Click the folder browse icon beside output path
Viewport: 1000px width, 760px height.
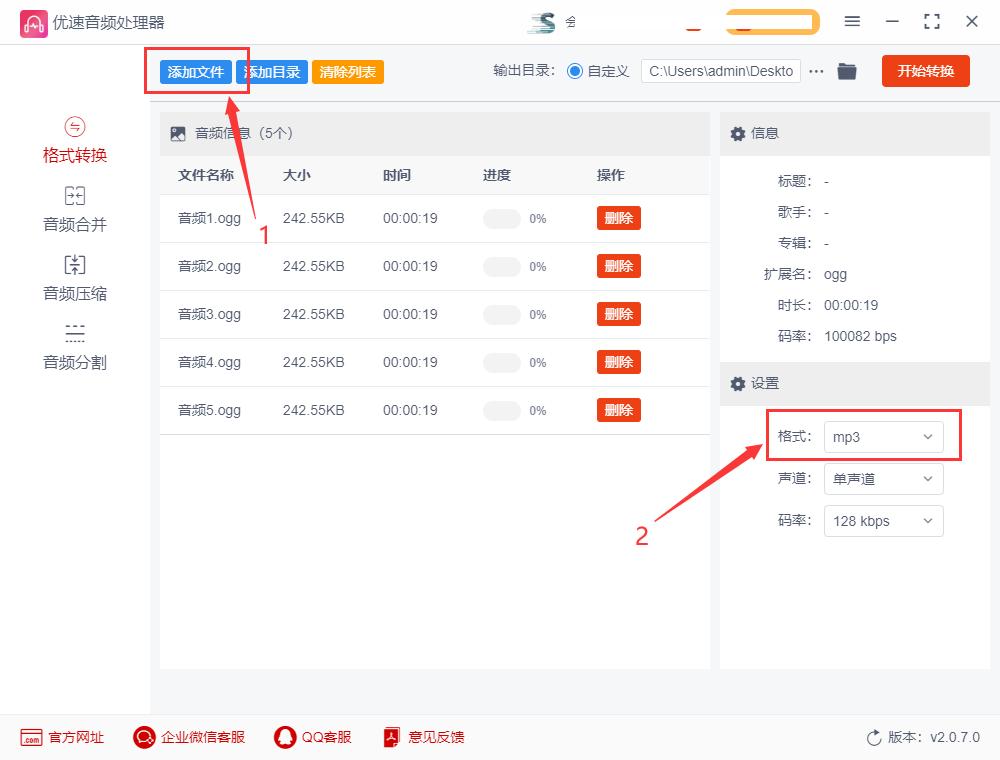[x=847, y=70]
